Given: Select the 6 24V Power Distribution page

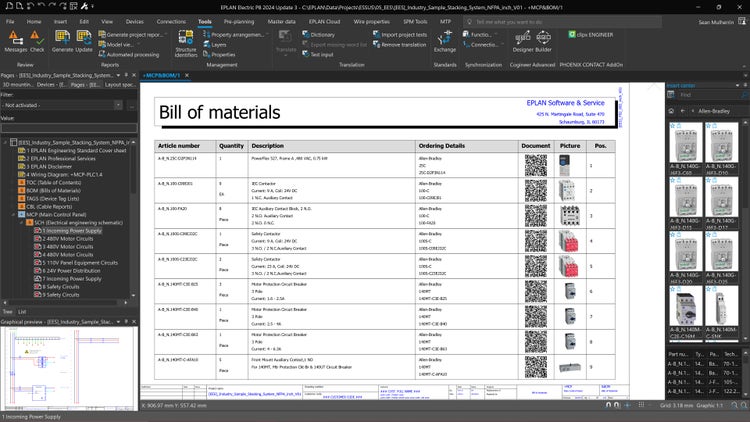Looking at the screenshot, I should pos(71,270).
